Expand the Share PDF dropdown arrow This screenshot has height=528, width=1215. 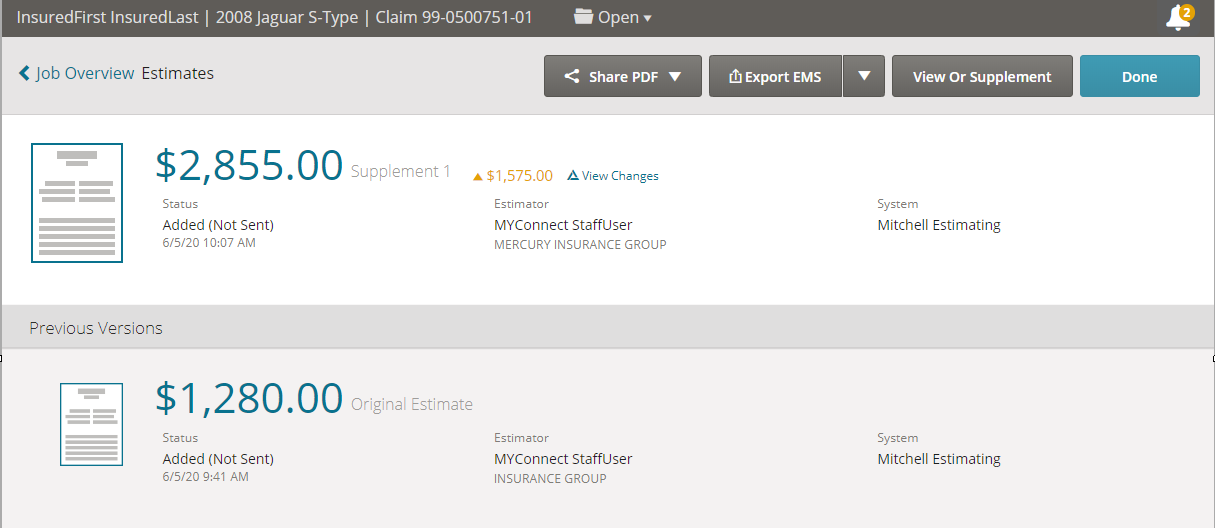click(x=675, y=76)
